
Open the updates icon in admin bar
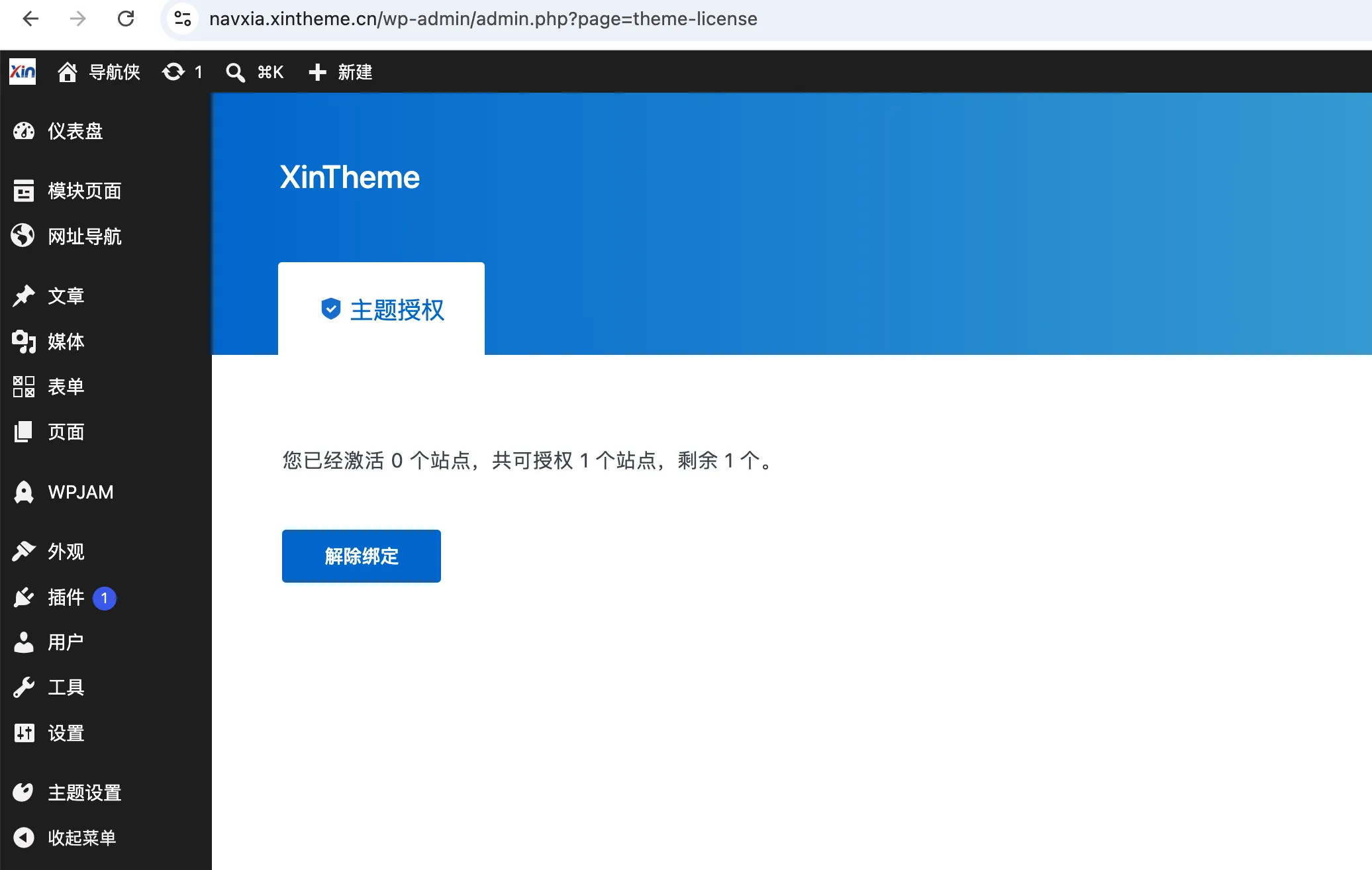173,72
